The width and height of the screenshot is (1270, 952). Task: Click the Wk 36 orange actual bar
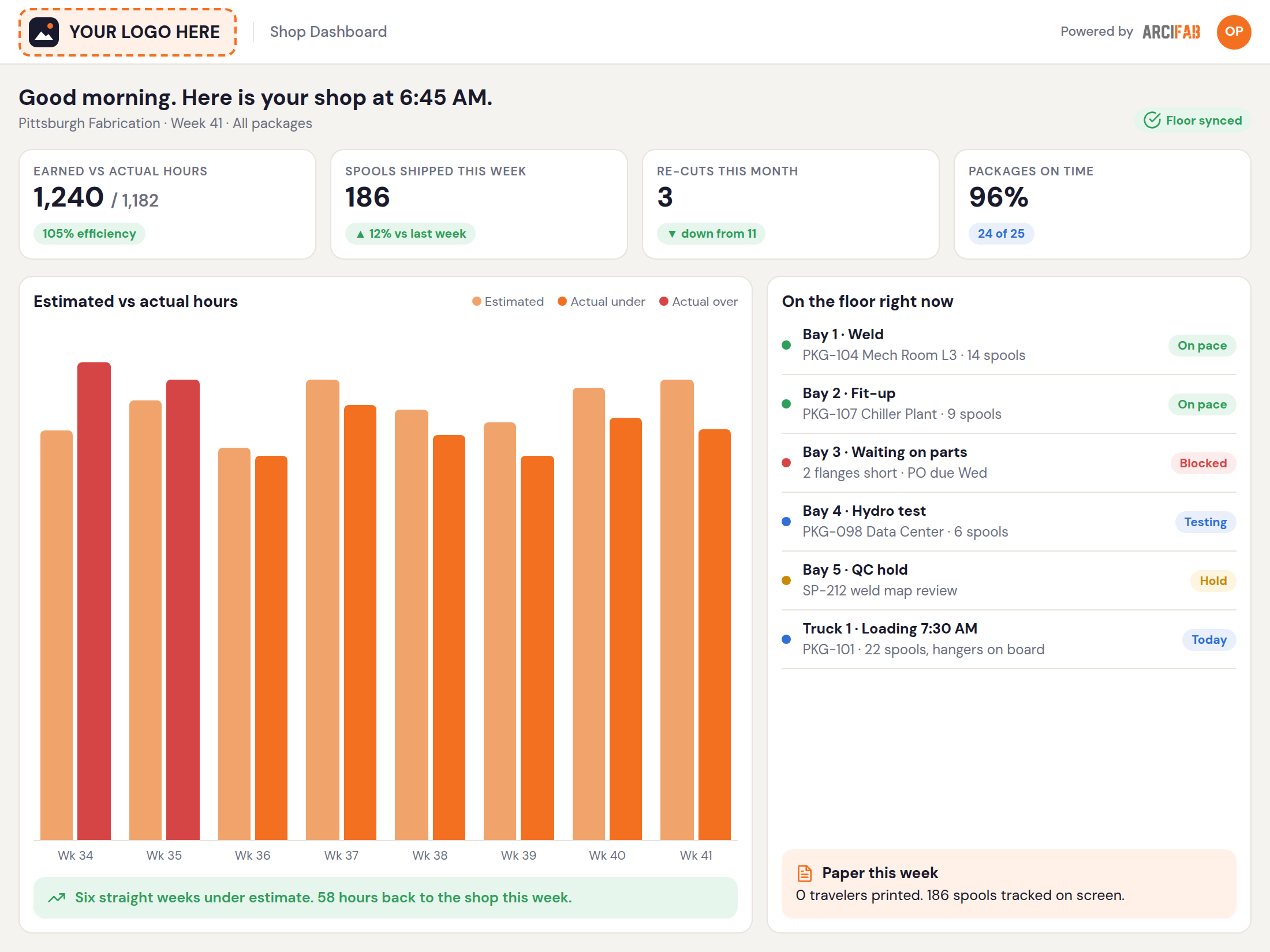click(x=271, y=647)
